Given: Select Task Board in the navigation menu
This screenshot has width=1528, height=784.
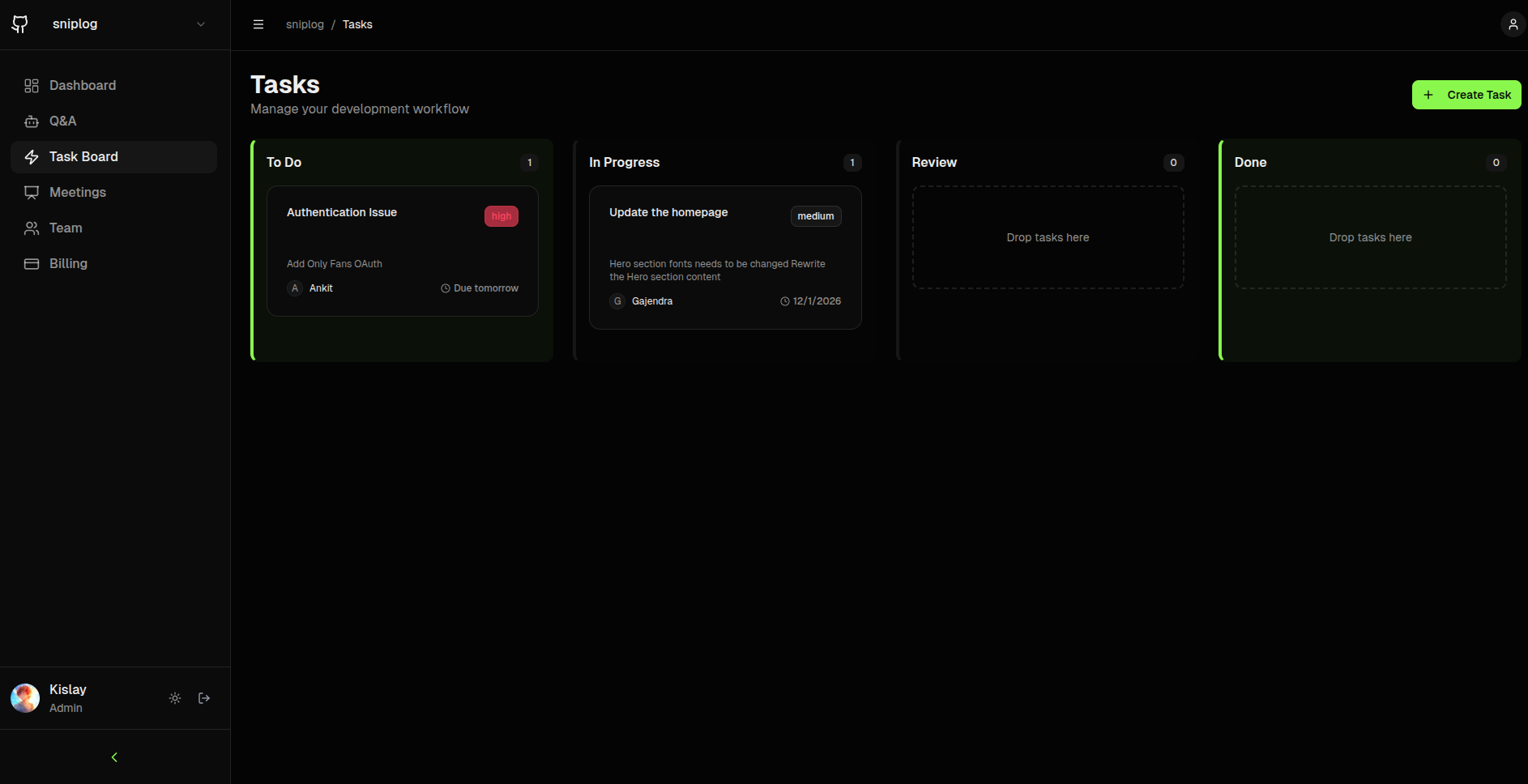Looking at the screenshot, I should [x=83, y=156].
